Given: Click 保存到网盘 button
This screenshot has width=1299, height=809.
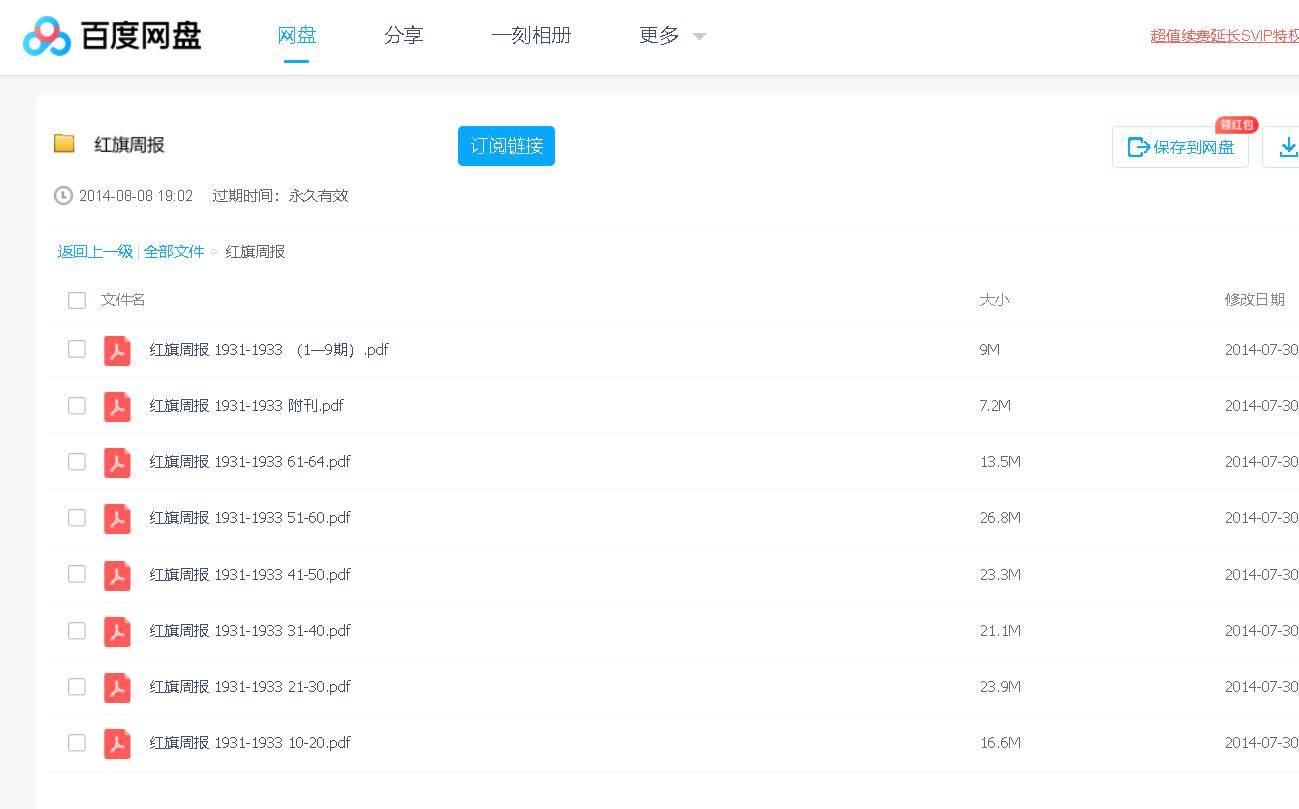Looking at the screenshot, I should click(1180, 148).
